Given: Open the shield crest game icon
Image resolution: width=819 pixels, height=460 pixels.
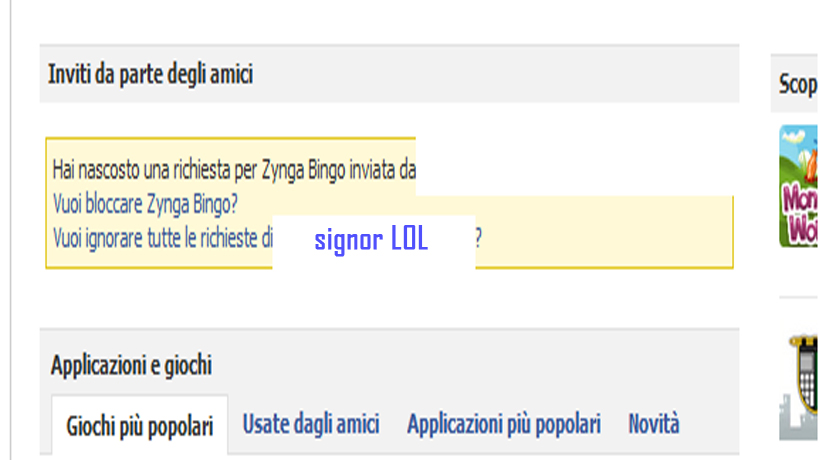Looking at the screenshot, I should (804, 373).
